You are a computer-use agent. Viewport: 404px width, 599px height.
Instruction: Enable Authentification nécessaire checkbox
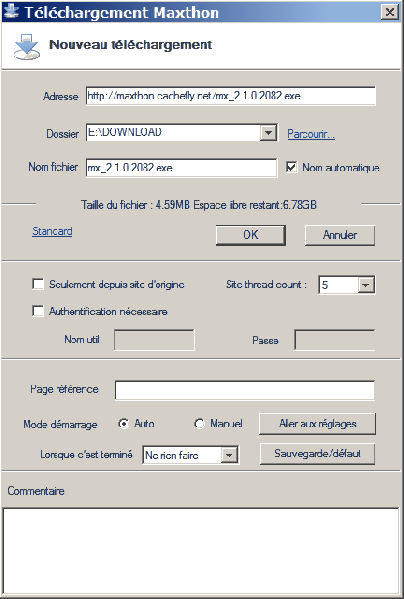pos(38,311)
